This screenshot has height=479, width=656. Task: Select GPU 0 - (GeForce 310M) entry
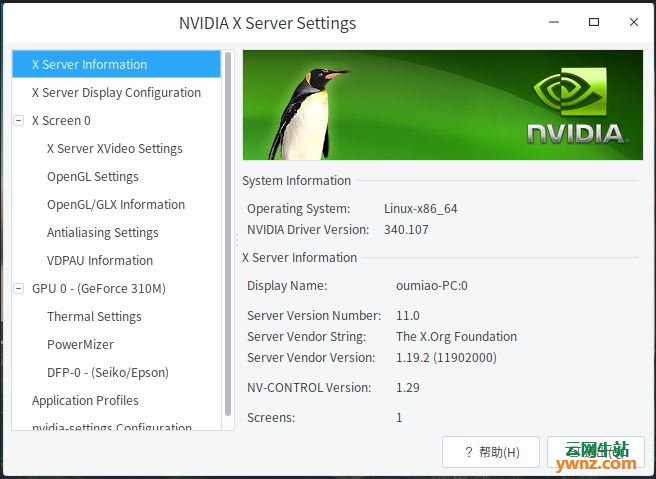point(99,289)
